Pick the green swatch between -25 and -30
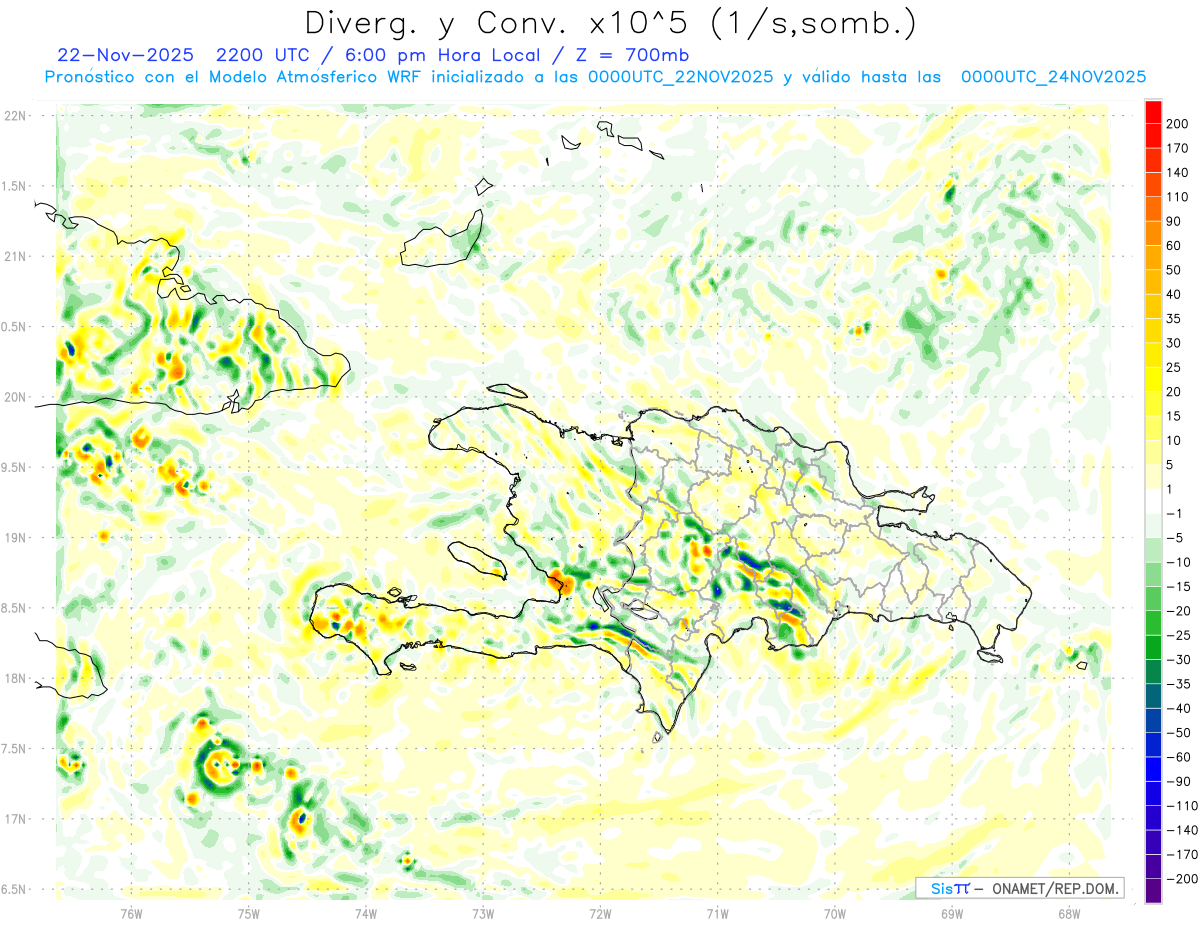Screen dimensions: 1200x927 tap(1154, 647)
